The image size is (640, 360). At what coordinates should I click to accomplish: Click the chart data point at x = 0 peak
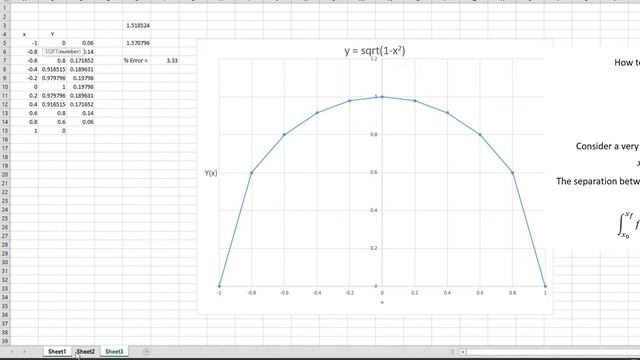pyautogui.click(x=382, y=97)
